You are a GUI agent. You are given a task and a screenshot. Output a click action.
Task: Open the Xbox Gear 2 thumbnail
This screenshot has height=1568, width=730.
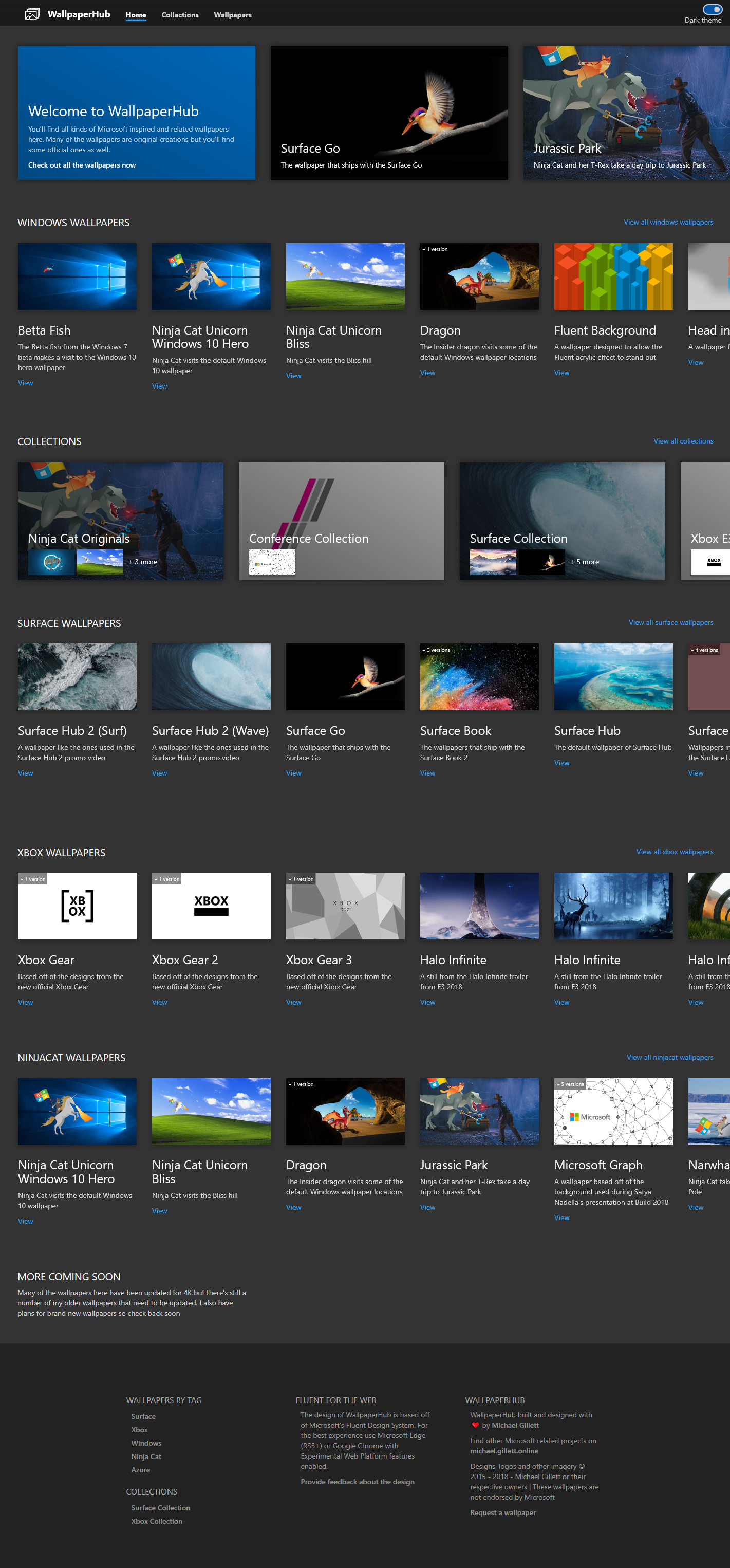click(211, 906)
